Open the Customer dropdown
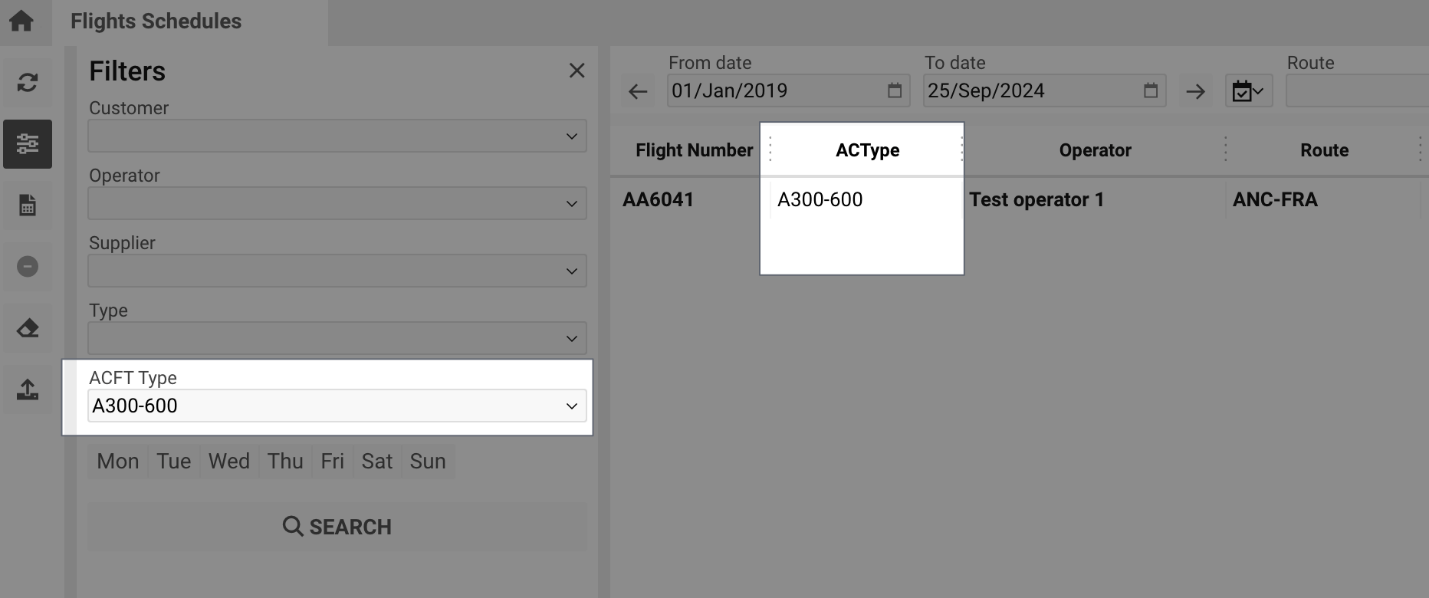Screen dimensions: 1429x598 point(337,136)
